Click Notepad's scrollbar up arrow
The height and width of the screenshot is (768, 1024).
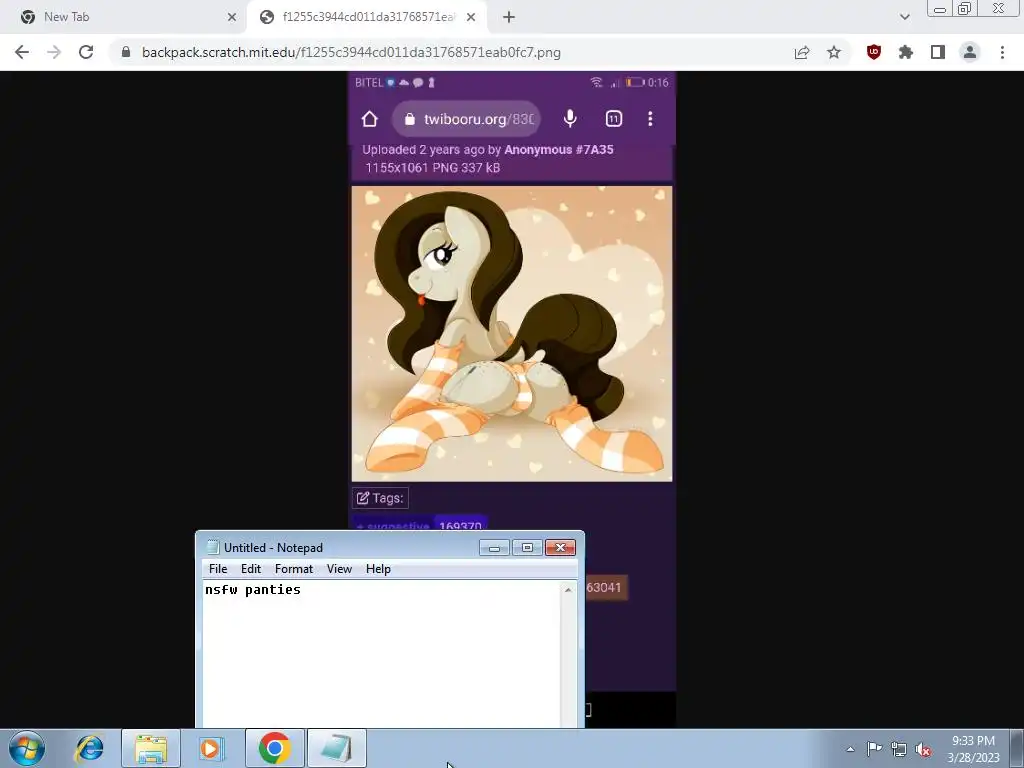tap(568, 590)
